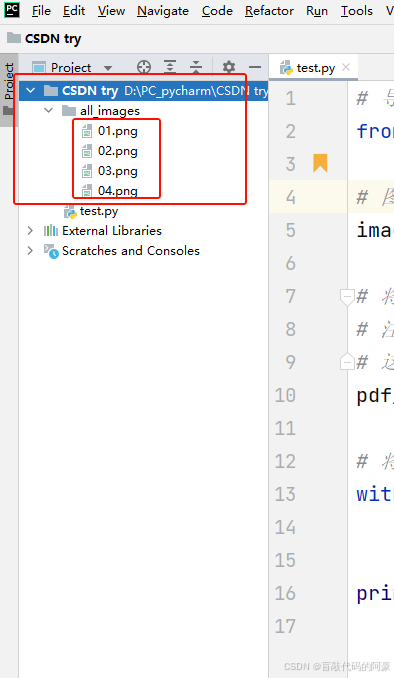Collapse the all_images folder chevron

(48, 110)
